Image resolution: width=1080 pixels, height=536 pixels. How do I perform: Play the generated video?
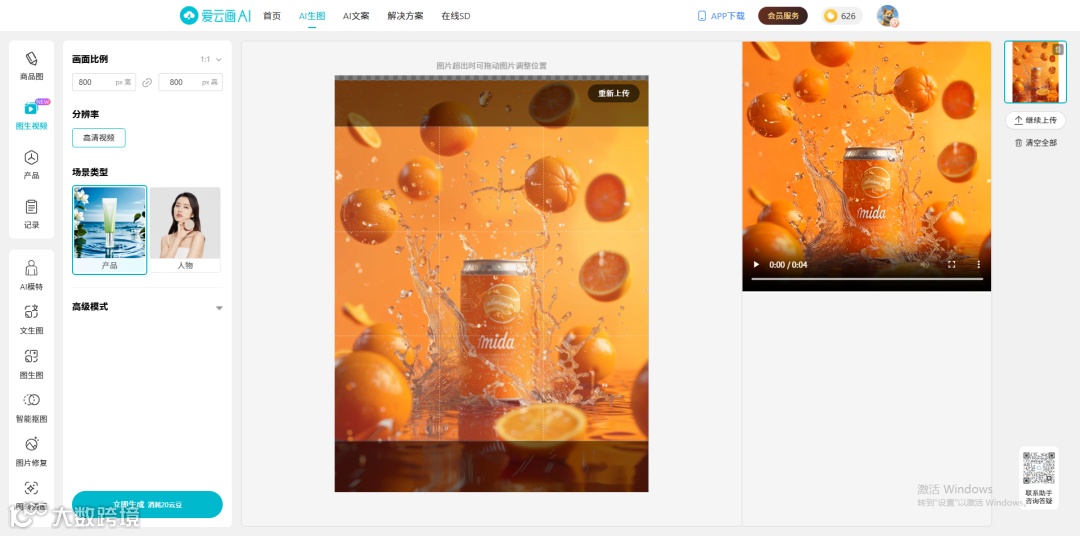coord(756,265)
